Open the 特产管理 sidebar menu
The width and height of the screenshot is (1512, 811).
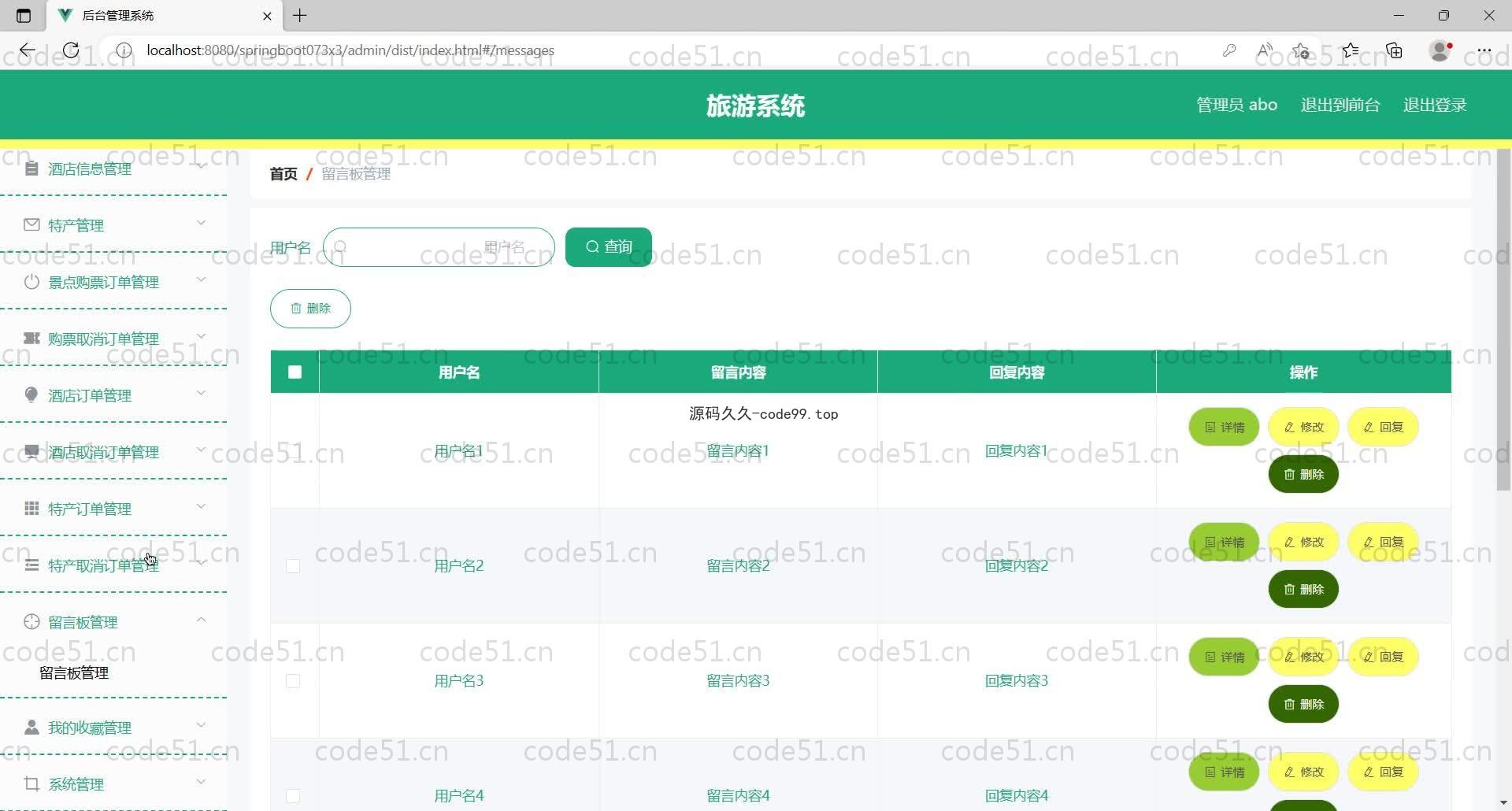(114, 225)
